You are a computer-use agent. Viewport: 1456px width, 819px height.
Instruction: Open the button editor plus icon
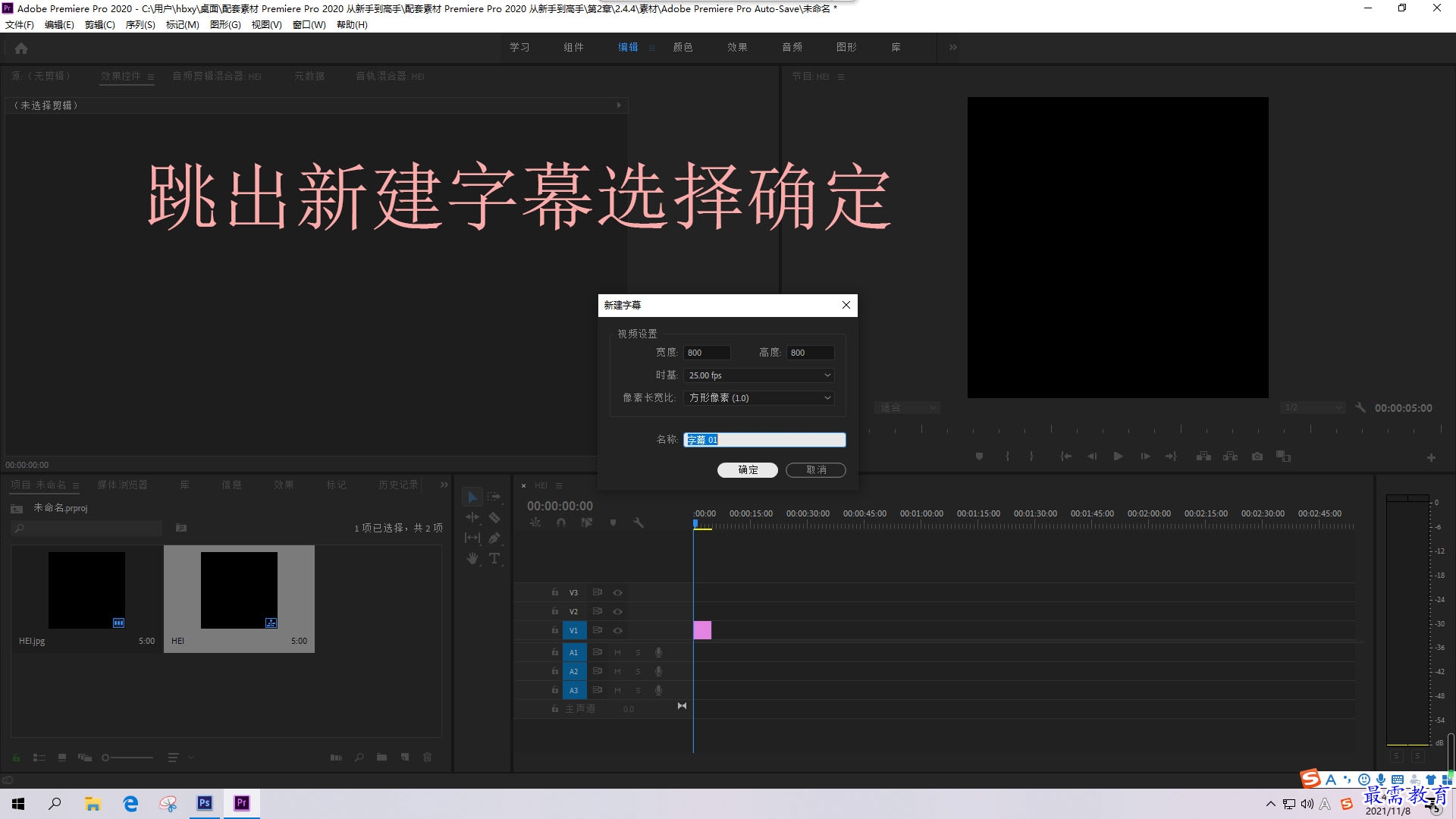click(1431, 457)
